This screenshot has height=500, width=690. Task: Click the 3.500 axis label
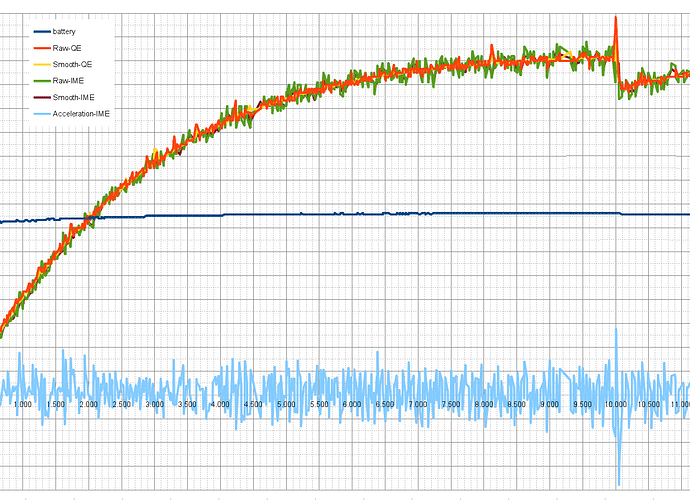[187, 404]
